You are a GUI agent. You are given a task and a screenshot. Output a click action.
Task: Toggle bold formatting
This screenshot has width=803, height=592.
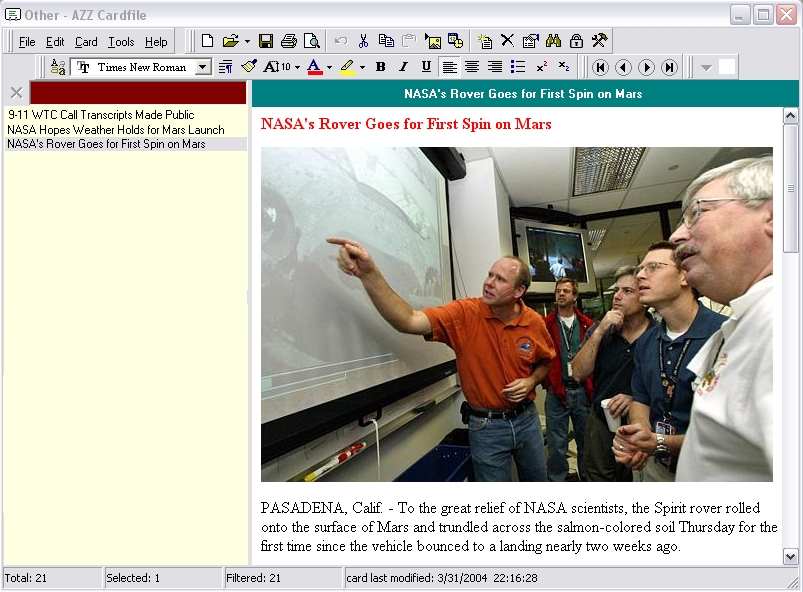[x=380, y=67]
